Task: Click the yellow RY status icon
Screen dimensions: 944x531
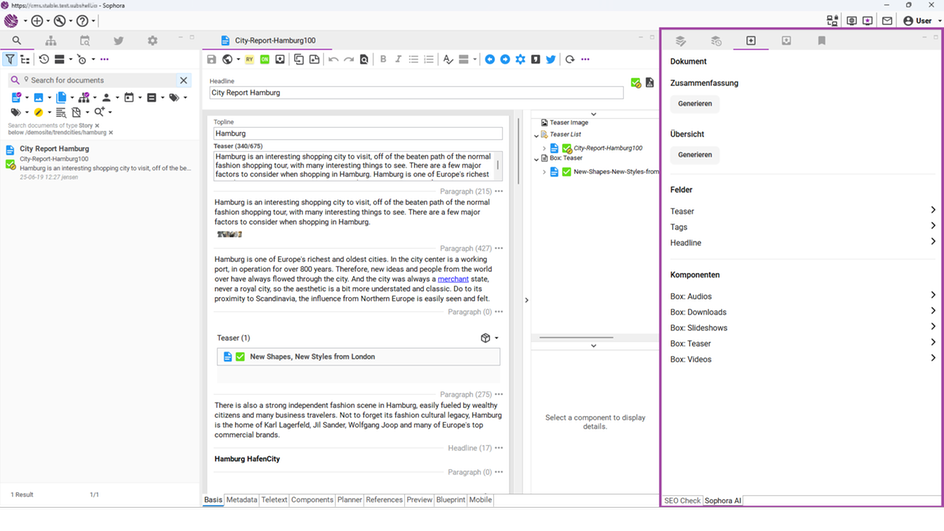Action: point(249,59)
